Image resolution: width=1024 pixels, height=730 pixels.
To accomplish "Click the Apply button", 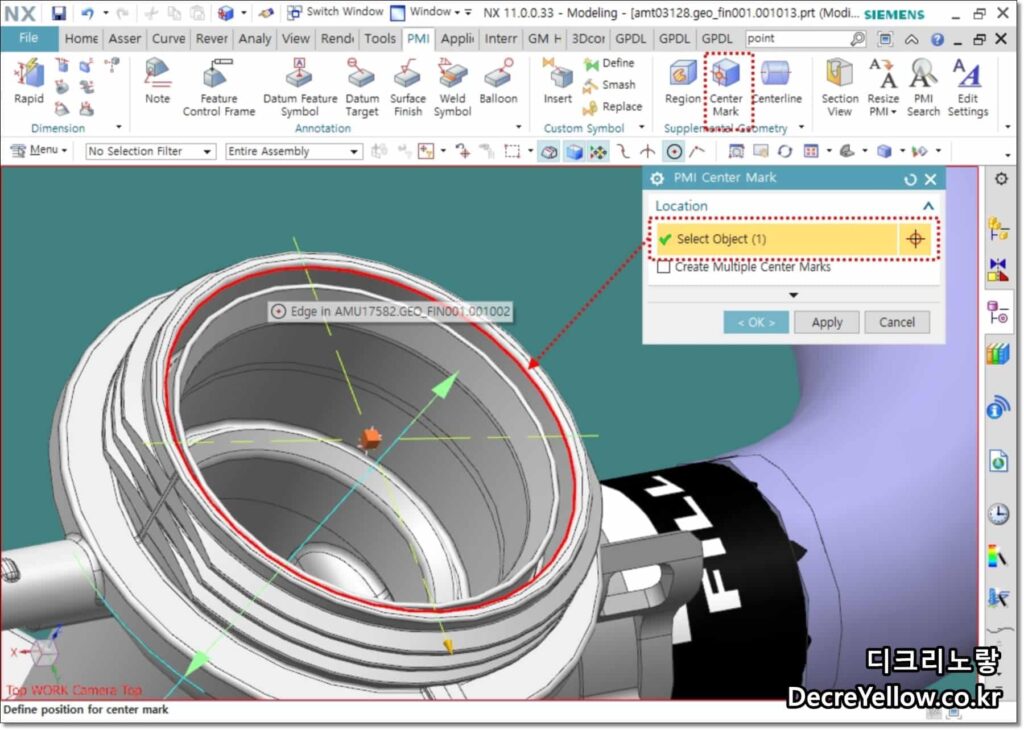I will (827, 322).
